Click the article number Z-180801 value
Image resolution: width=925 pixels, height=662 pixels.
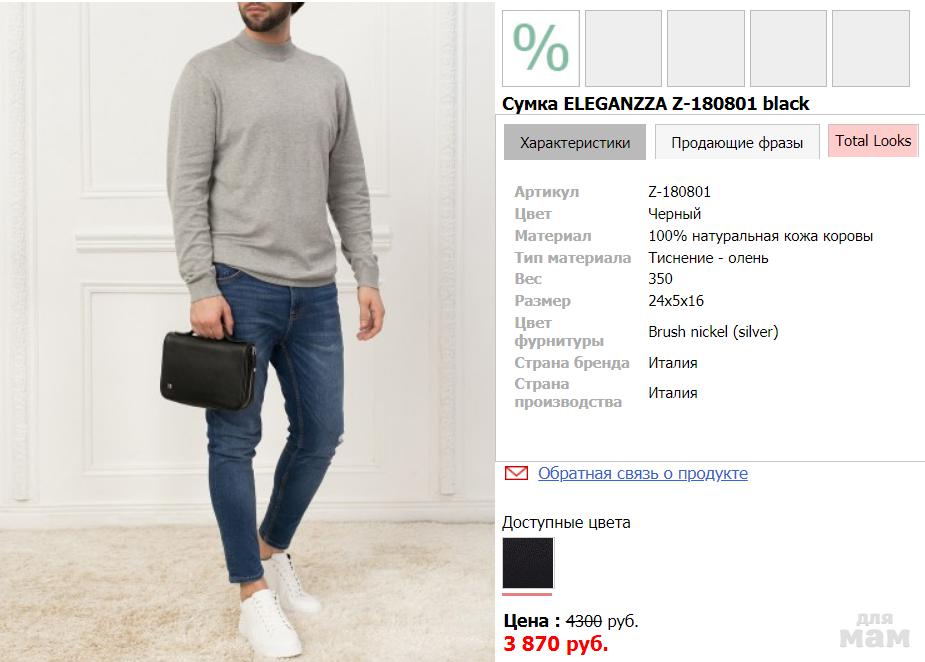(x=679, y=191)
